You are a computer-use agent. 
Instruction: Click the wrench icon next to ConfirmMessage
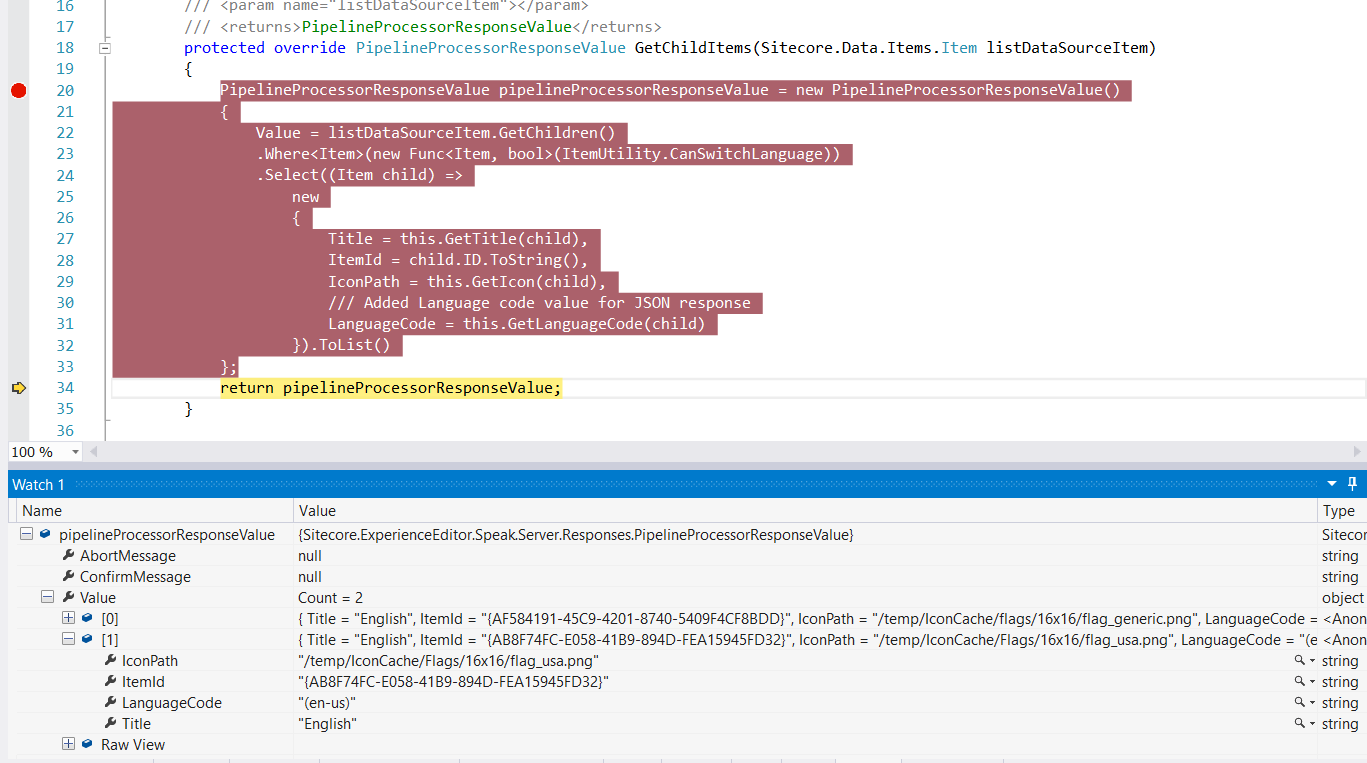[x=68, y=577]
